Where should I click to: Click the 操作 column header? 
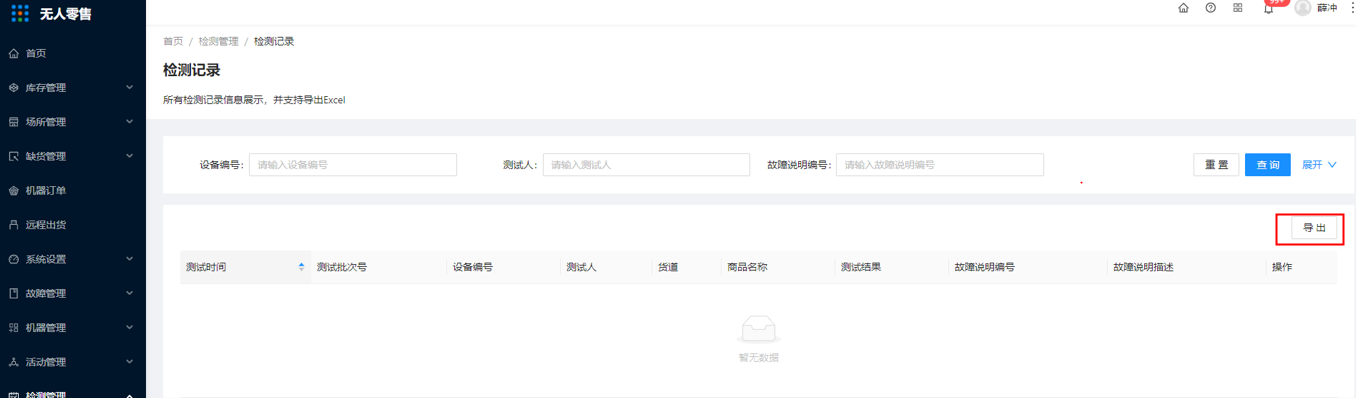click(1301, 267)
